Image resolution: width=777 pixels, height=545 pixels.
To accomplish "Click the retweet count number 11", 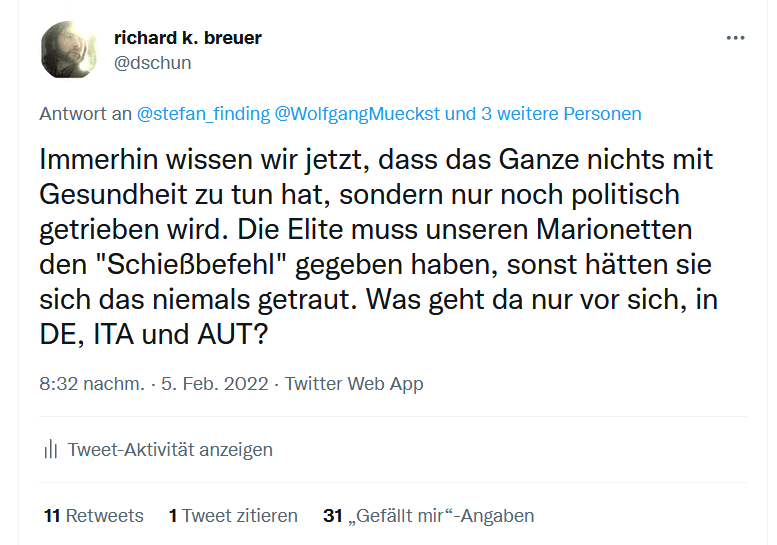I will point(52,516).
